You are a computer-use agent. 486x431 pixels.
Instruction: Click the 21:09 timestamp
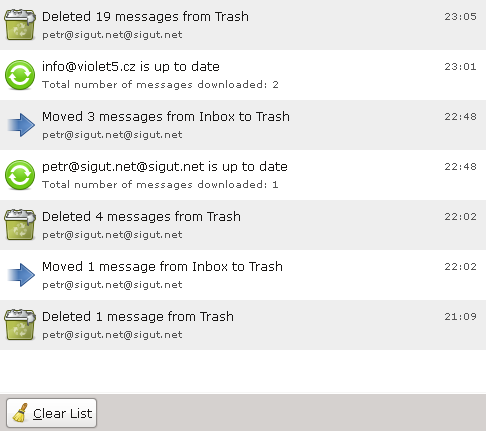(460, 316)
